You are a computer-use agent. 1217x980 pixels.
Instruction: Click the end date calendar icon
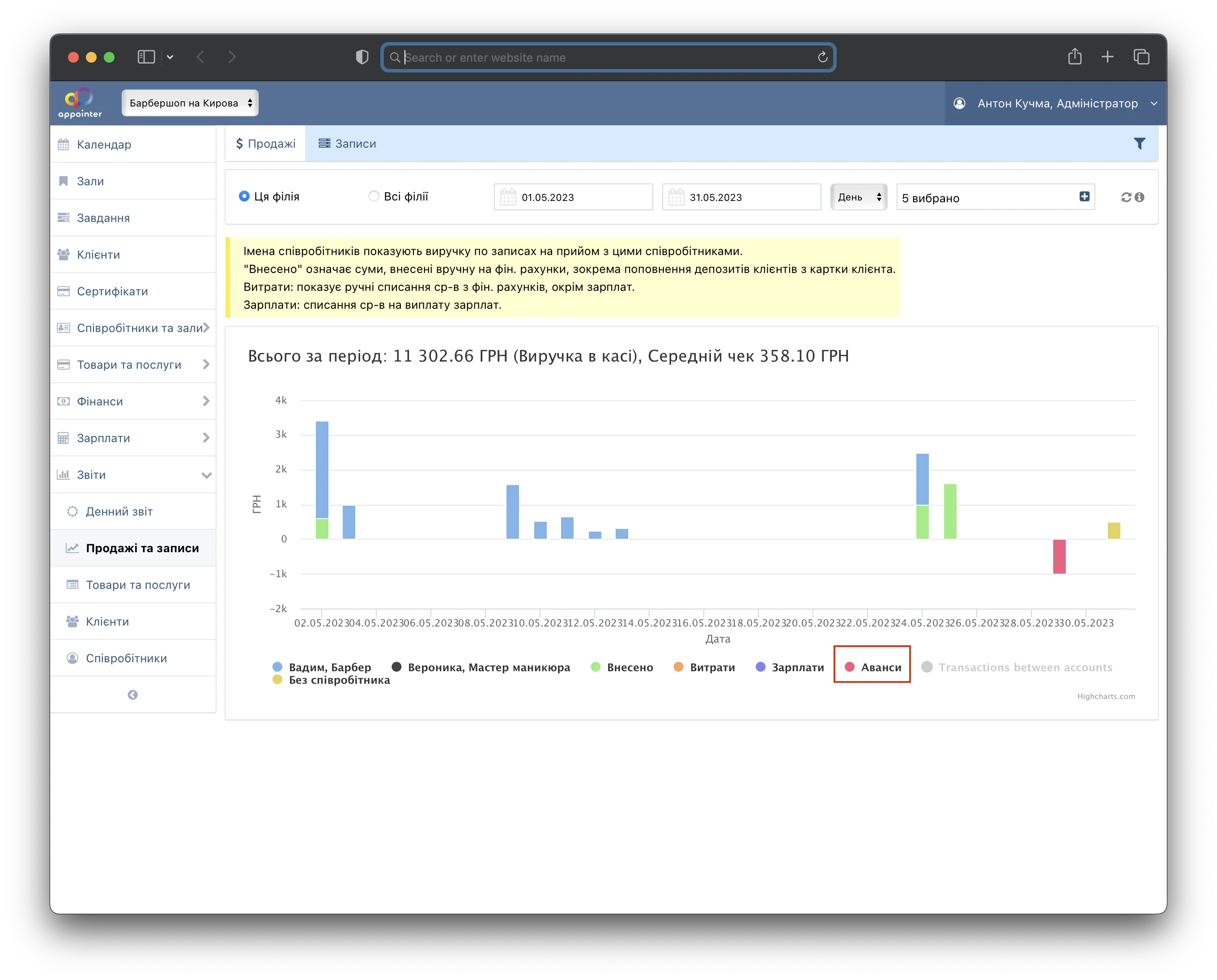coord(676,197)
